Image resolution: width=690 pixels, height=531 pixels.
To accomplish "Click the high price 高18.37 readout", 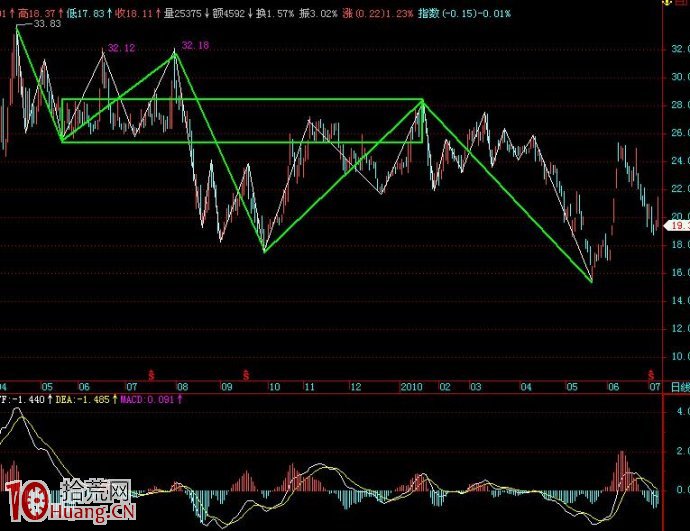I will point(36,14).
